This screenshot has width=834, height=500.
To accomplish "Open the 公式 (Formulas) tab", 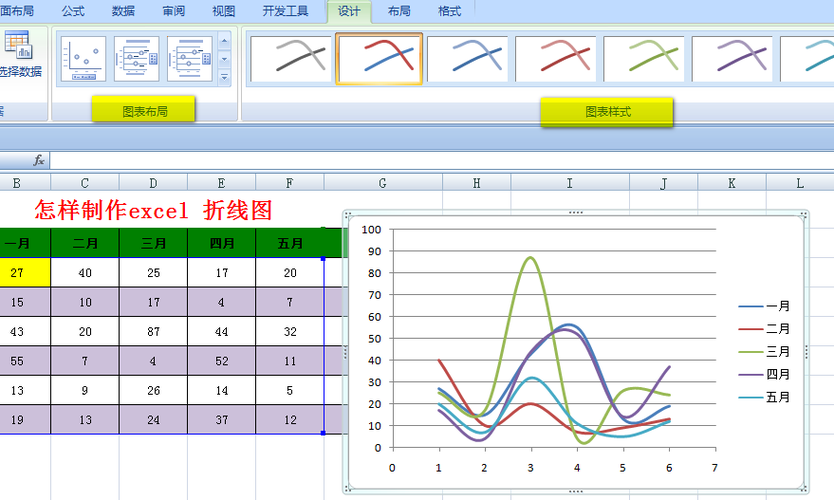I will [x=73, y=11].
